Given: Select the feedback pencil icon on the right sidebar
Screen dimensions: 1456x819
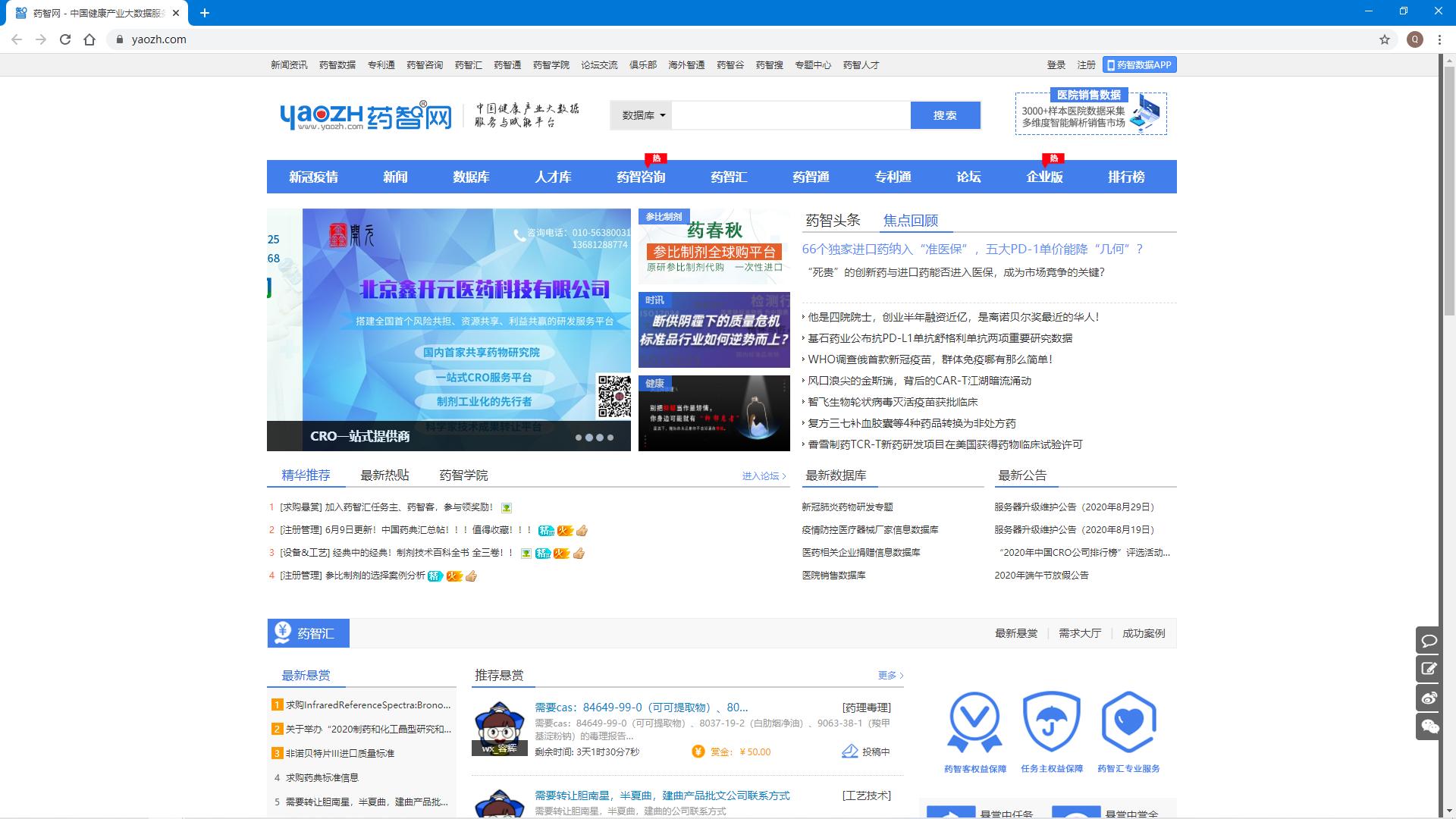Looking at the screenshot, I should pos(1429,669).
